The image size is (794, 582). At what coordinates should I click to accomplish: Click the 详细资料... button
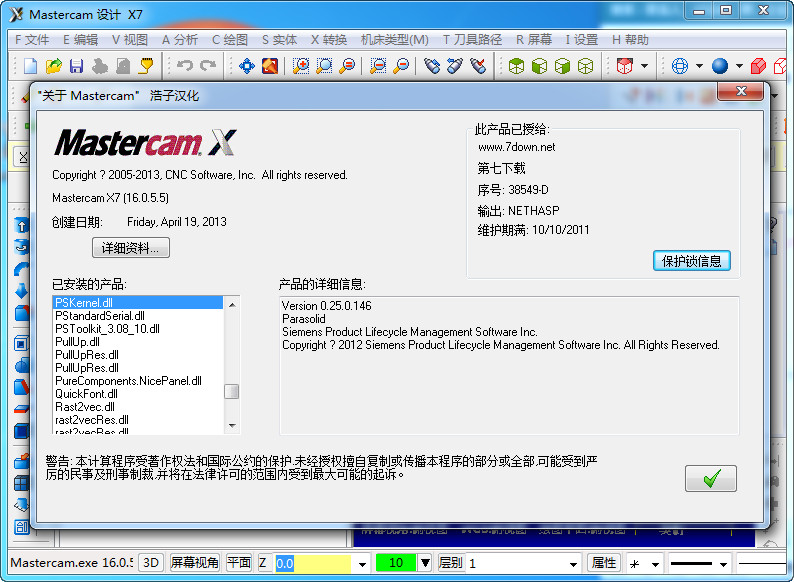tap(131, 248)
